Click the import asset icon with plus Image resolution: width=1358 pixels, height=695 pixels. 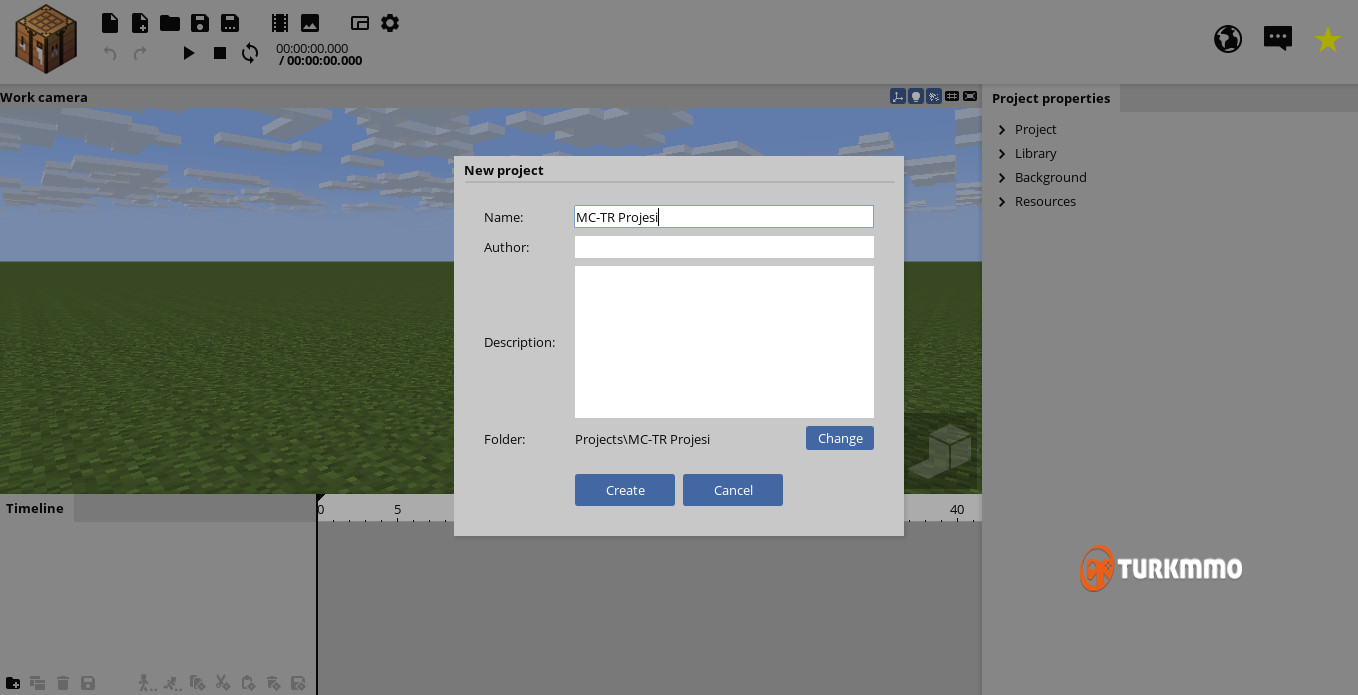(140, 22)
